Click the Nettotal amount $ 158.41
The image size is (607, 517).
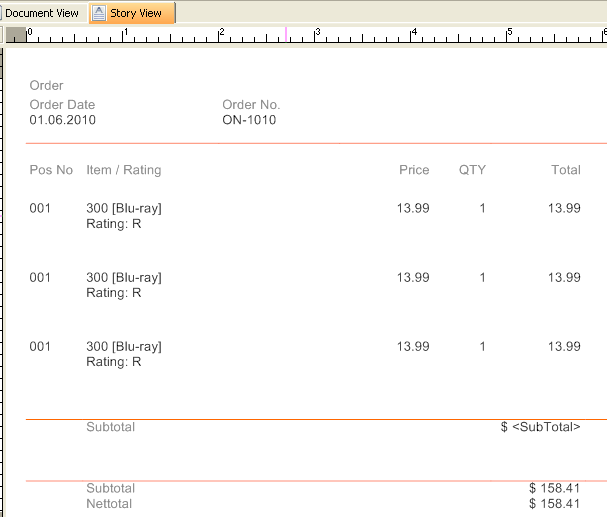(554, 504)
